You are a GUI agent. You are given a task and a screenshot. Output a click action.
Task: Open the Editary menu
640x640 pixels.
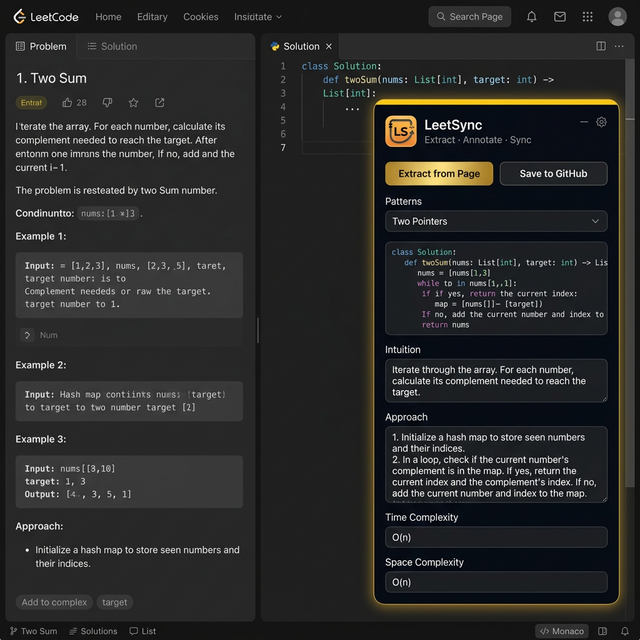point(152,17)
